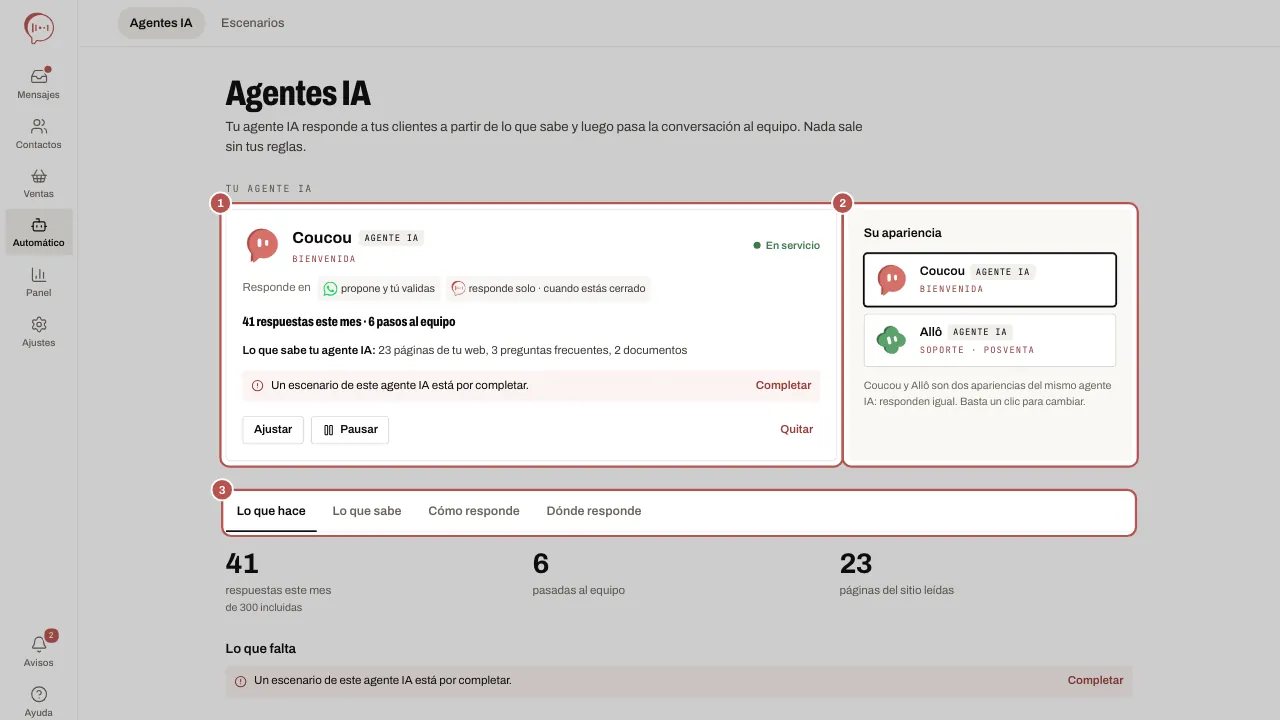
Task: Click the 'En servicio' status indicator
Action: point(787,246)
